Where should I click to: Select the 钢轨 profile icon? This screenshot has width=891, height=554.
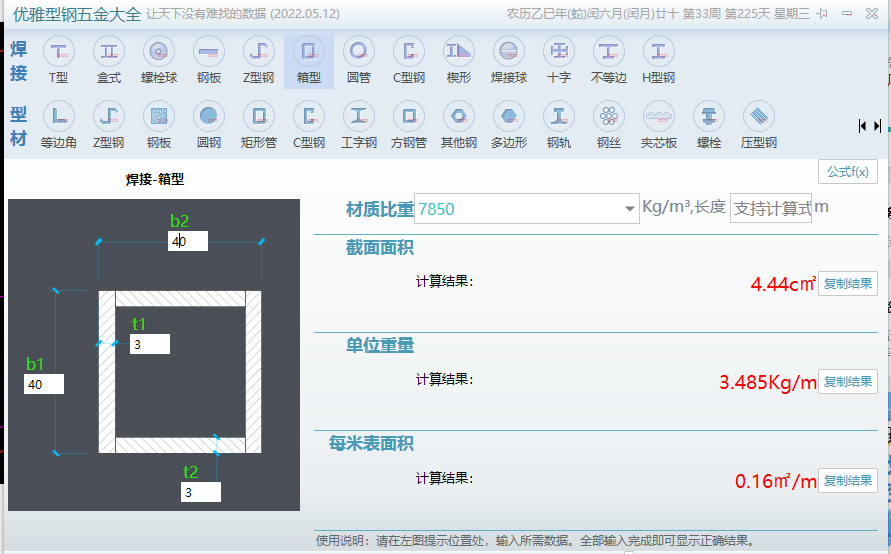tap(559, 125)
